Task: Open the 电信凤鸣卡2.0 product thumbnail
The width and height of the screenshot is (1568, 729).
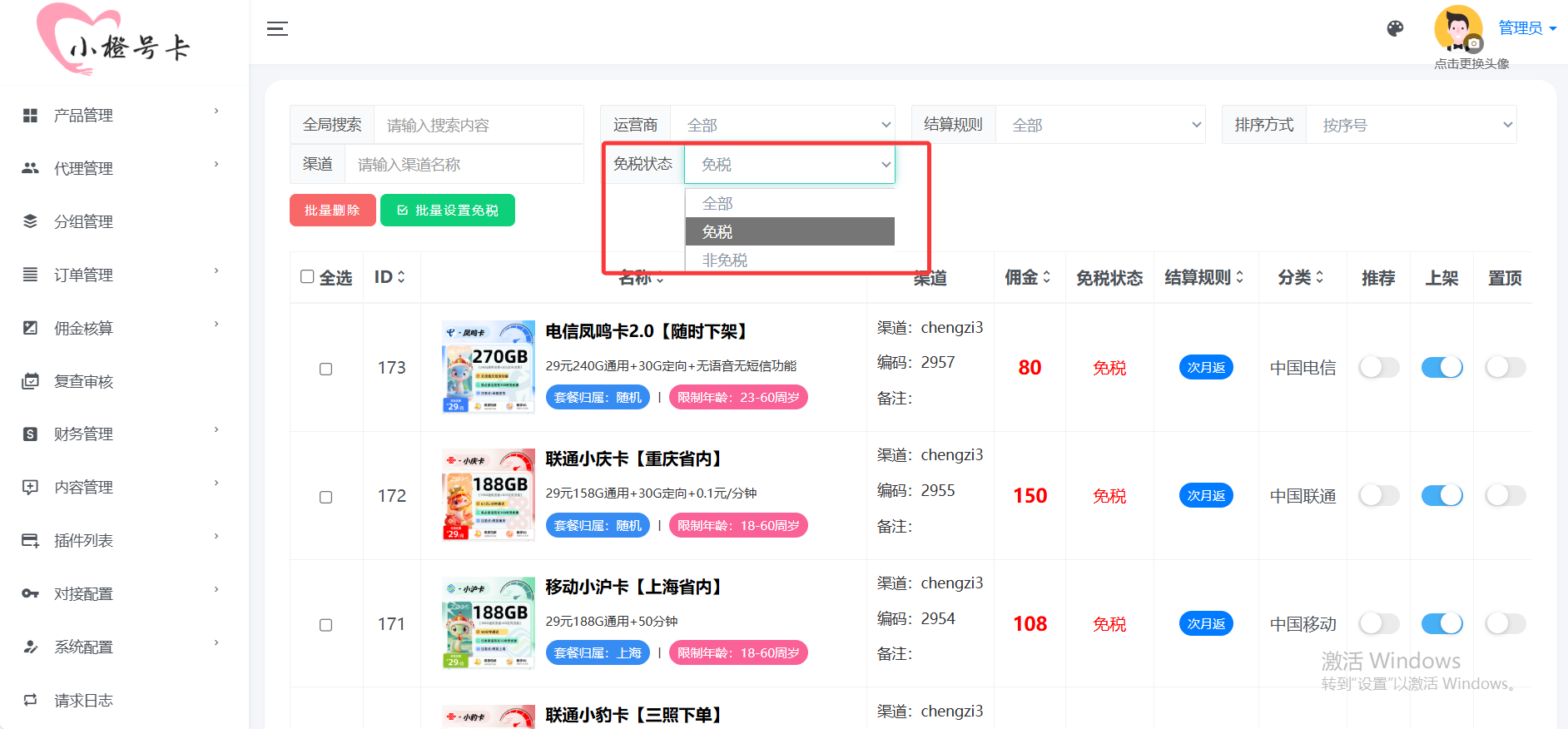Action: 489,367
